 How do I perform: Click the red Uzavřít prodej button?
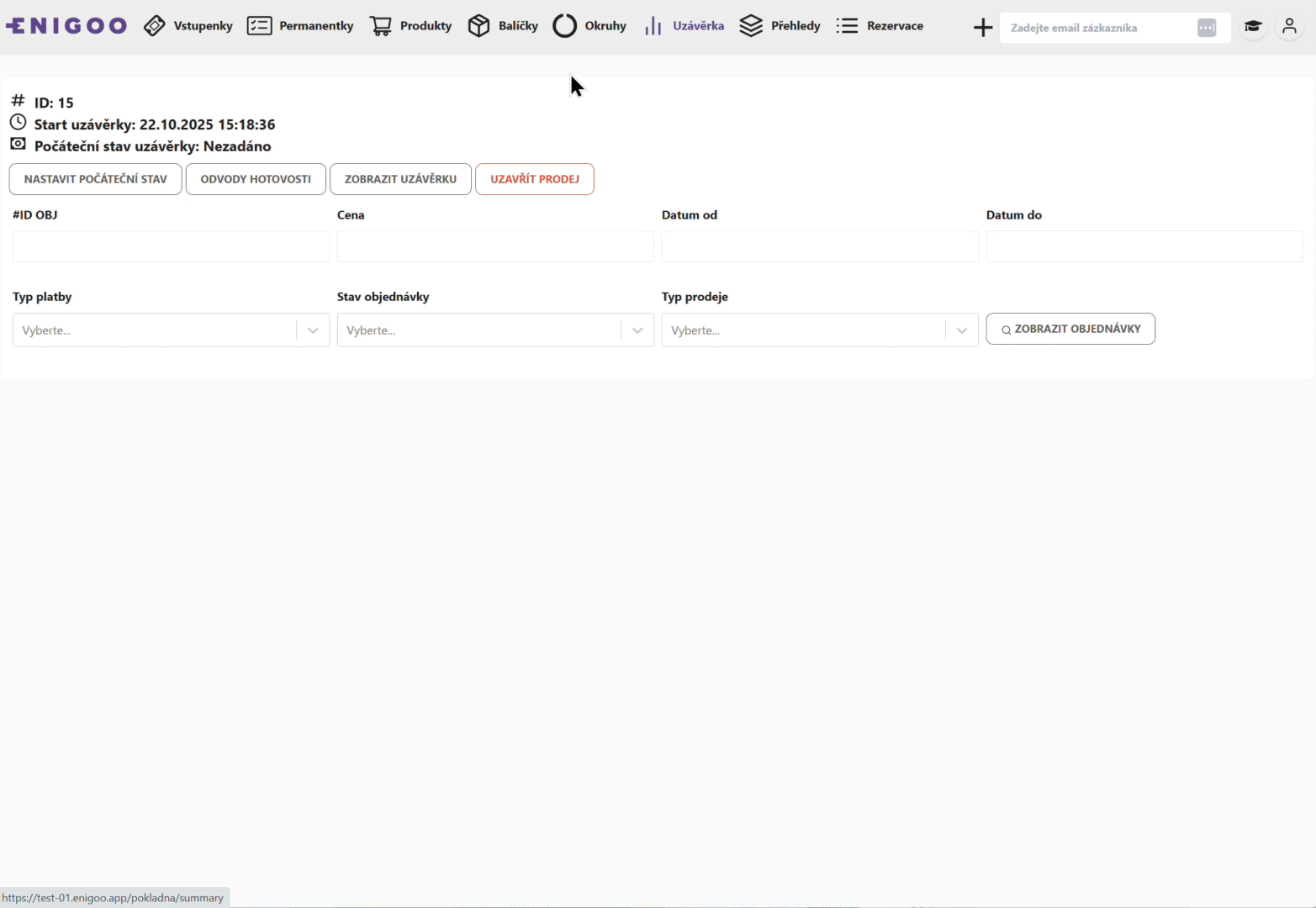pos(535,179)
